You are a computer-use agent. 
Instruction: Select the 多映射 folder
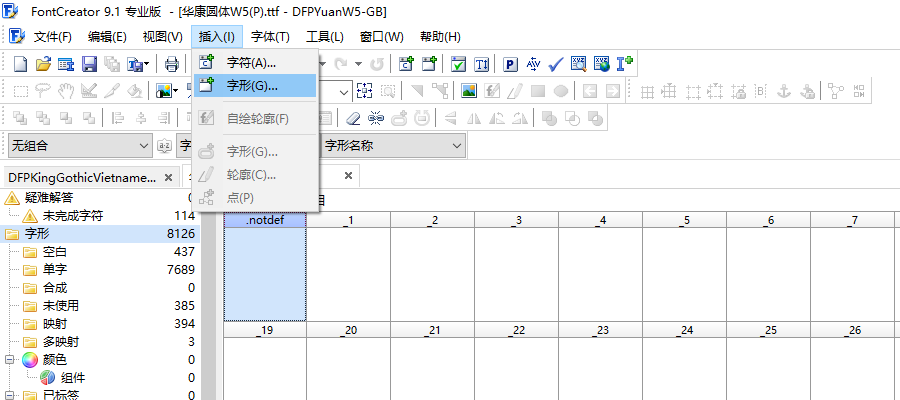(x=60, y=342)
